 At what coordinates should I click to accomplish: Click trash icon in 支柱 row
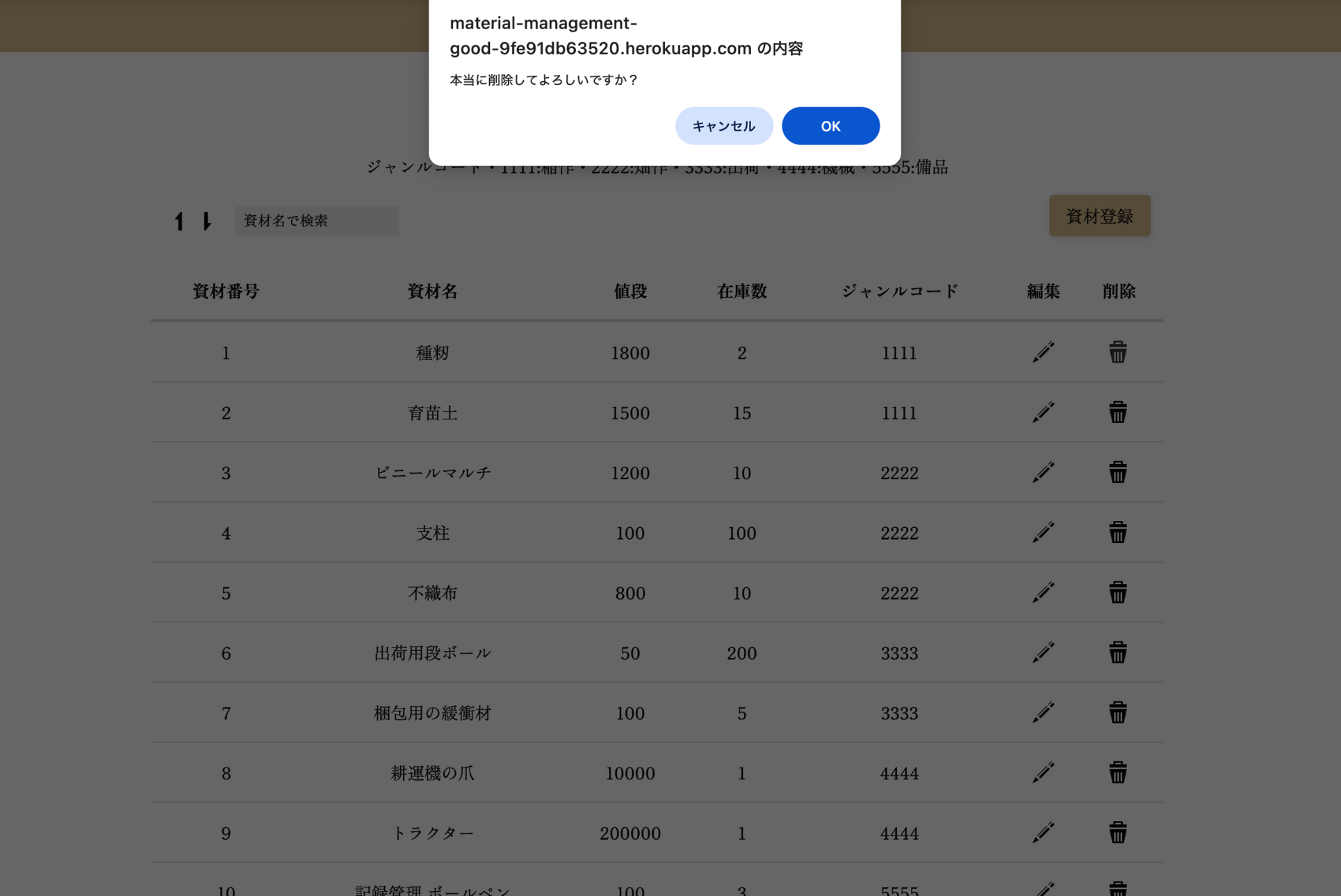pyautogui.click(x=1117, y=533)
